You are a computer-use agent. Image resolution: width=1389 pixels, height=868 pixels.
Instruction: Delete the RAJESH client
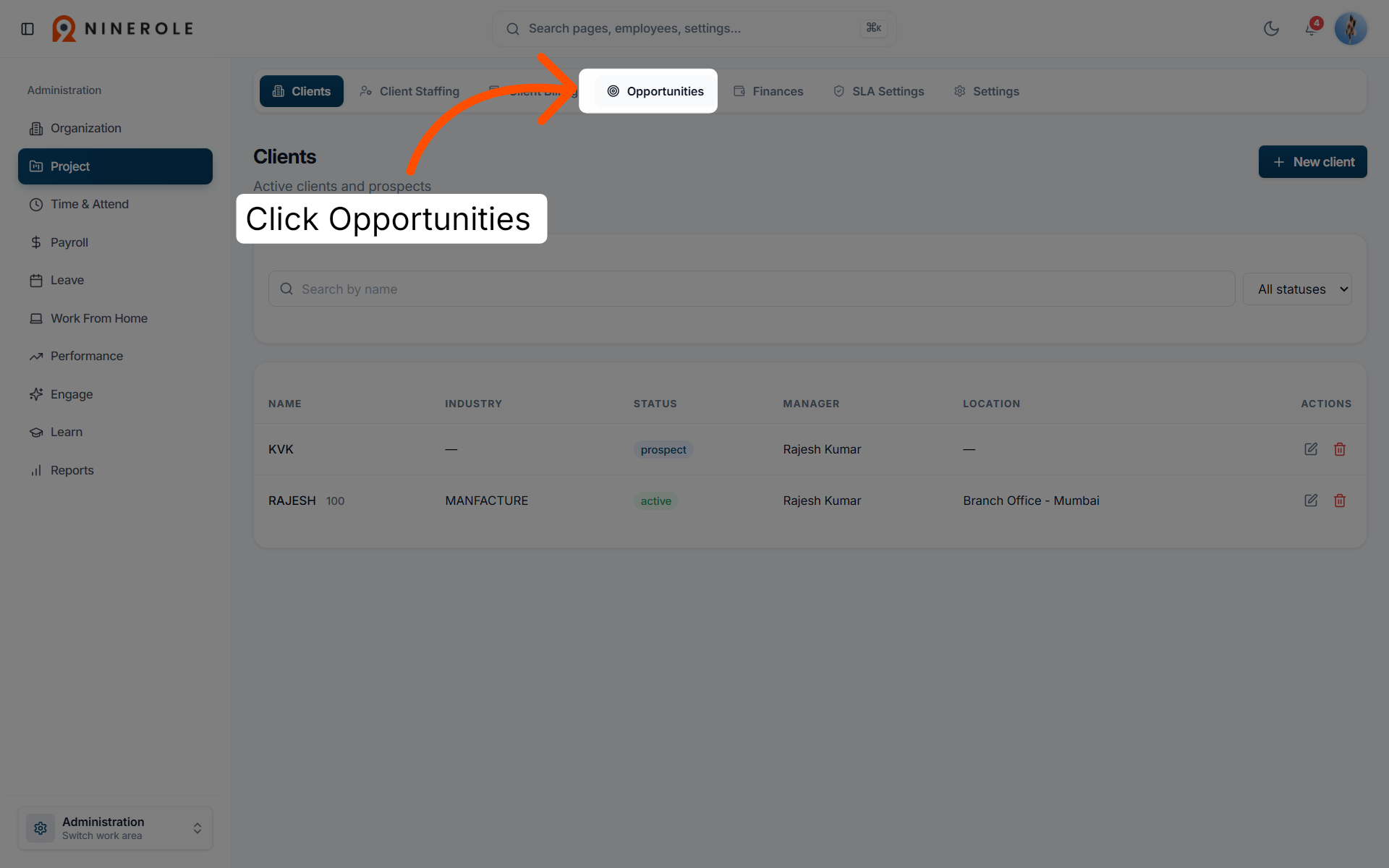click(x=1340, y=501)
